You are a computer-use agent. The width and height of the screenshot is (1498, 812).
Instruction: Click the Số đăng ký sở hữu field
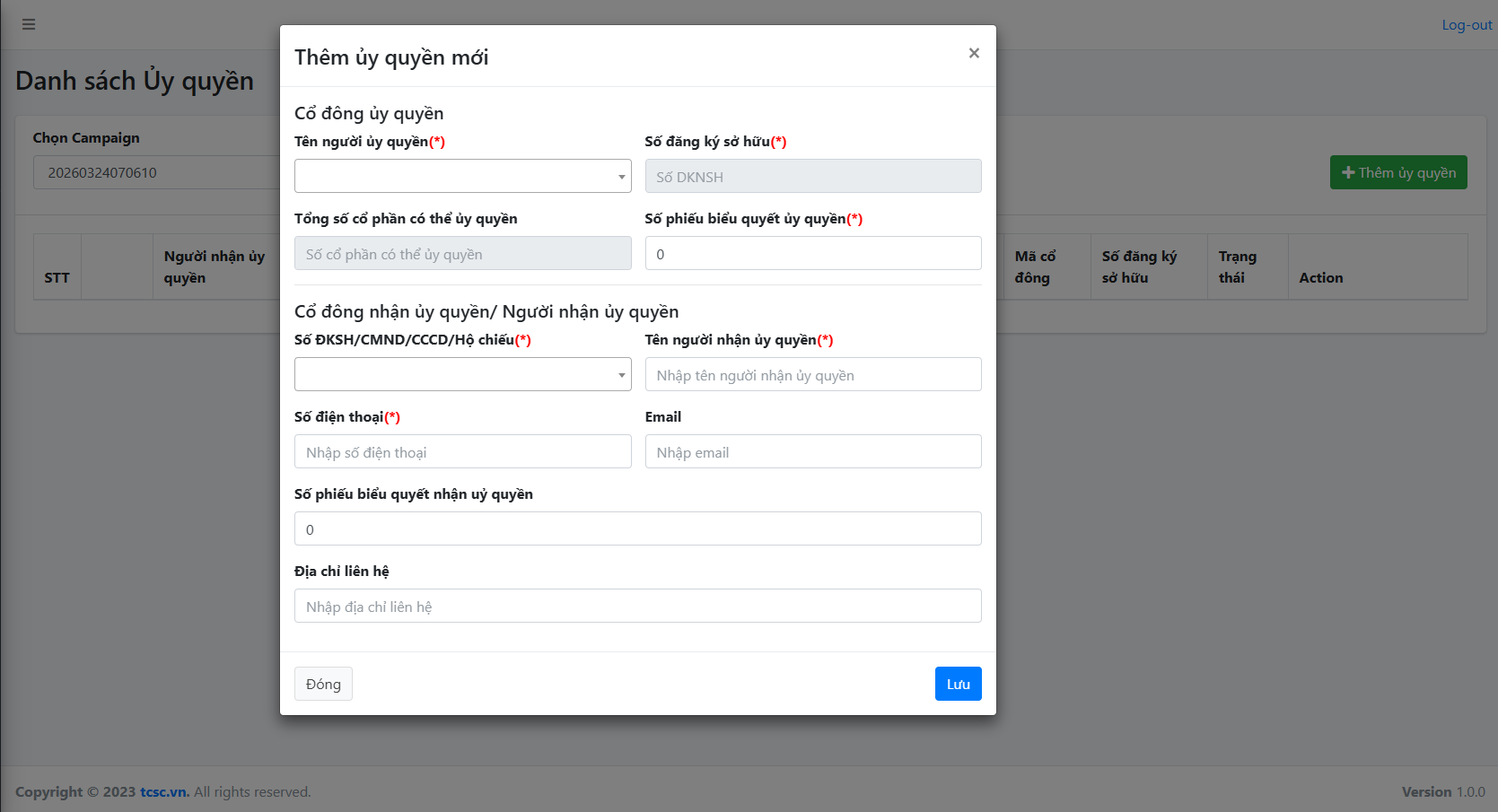pyautogui.click(x=813, y=176)
